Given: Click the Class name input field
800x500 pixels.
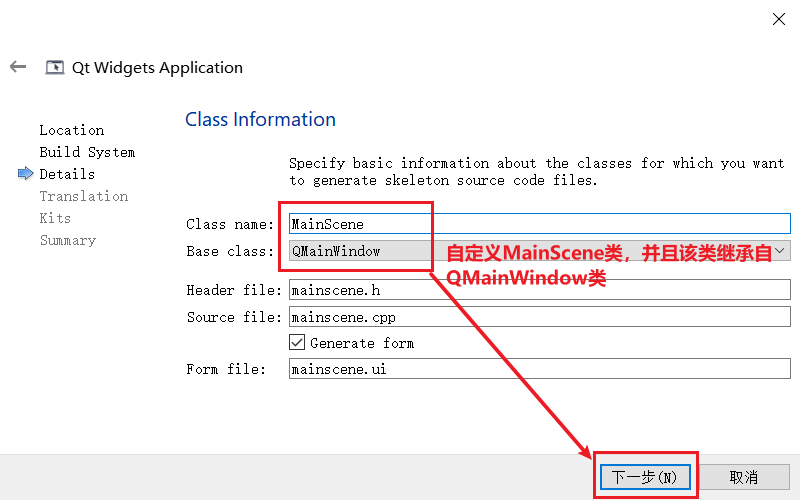Looking at the screenshot, I should point(539,224).
